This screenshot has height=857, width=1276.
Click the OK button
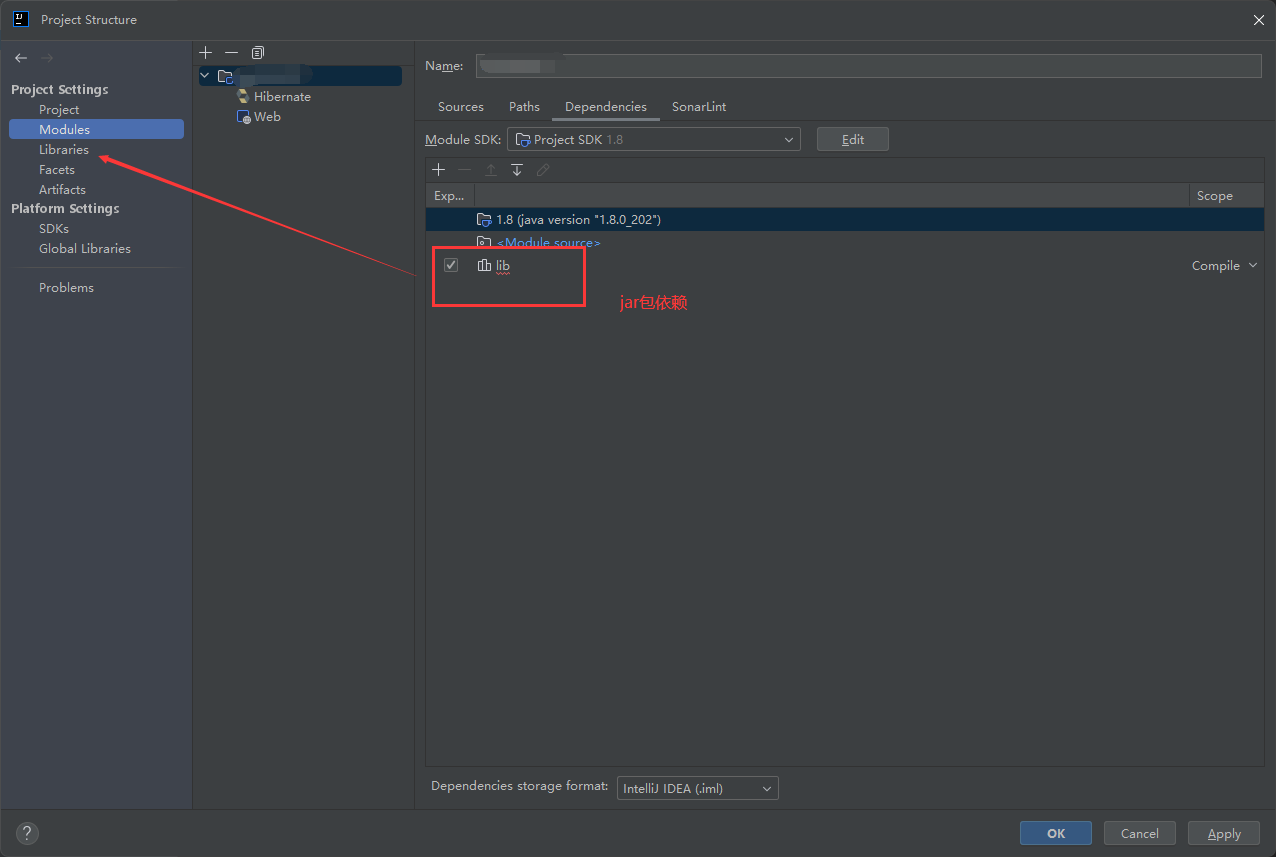[1056, 833]
